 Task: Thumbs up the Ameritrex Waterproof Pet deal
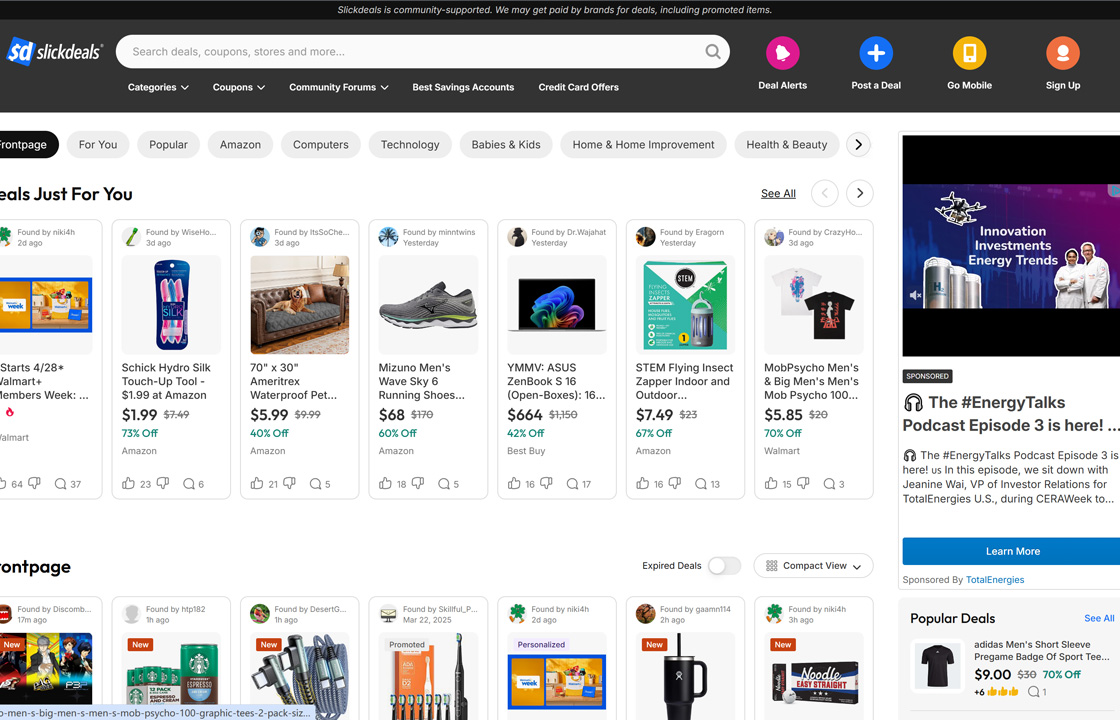tap(257, 483)
